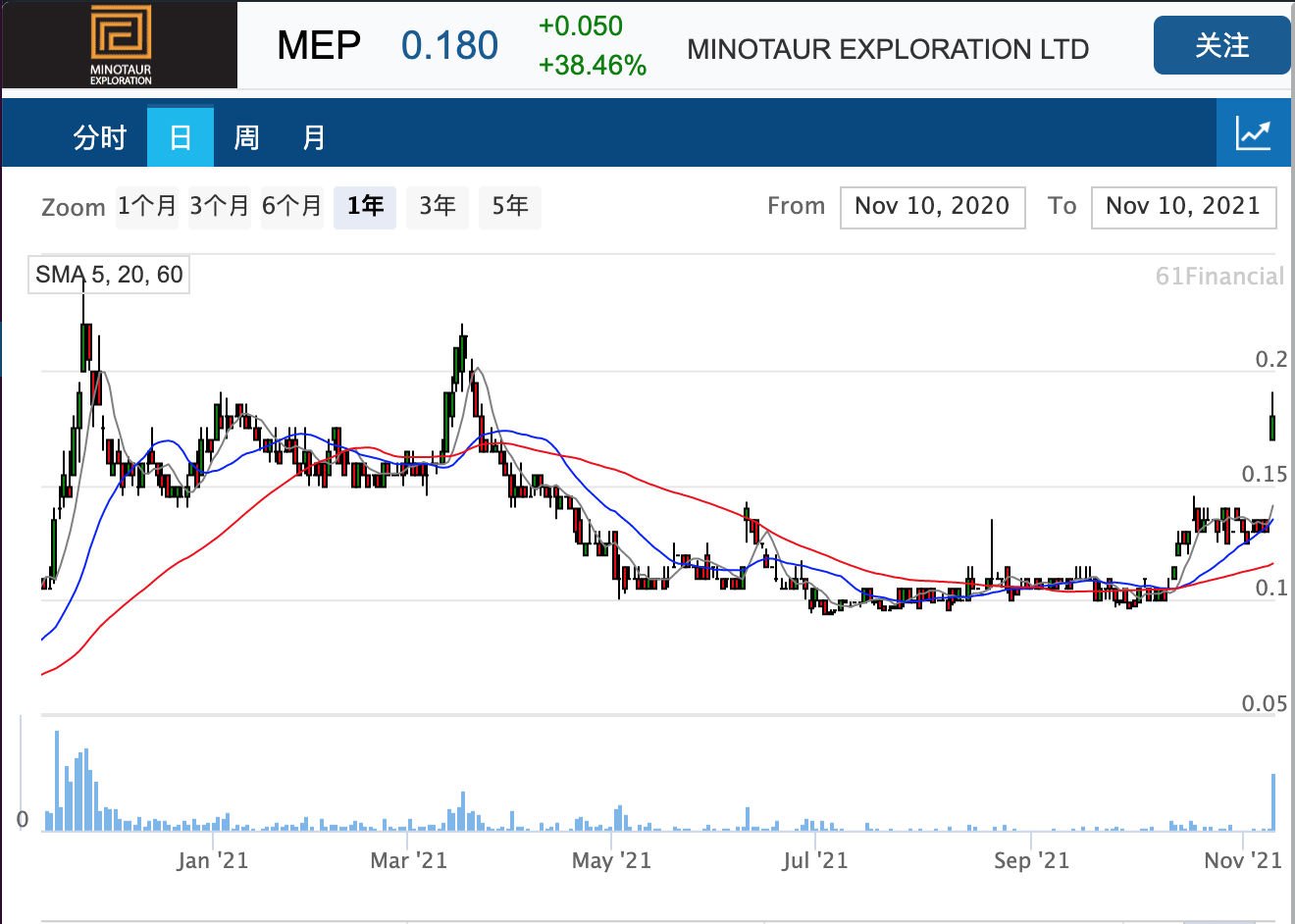Open the chart indicator icon
This screenshot has width=1295, height=924.
pyautogui.click(x=1253, y=133)
